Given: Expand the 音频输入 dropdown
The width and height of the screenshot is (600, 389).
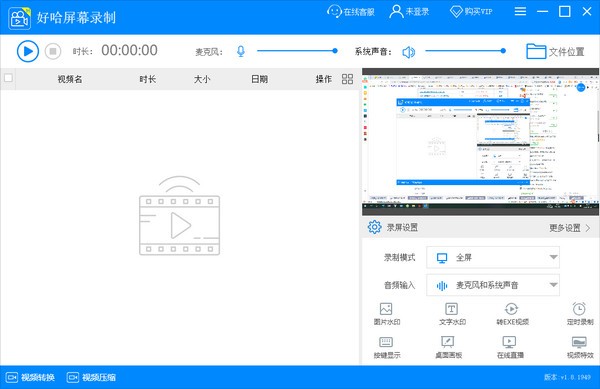Looking at the screenshot, I should tap(493, 285).
